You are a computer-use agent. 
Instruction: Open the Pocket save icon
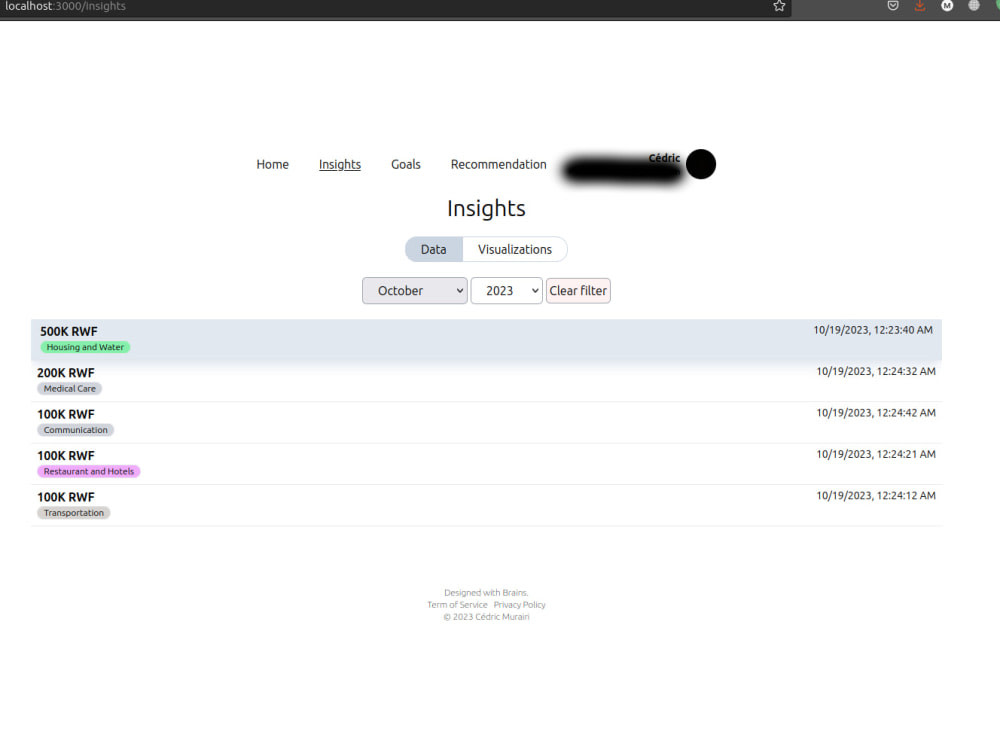pos(893,6)
